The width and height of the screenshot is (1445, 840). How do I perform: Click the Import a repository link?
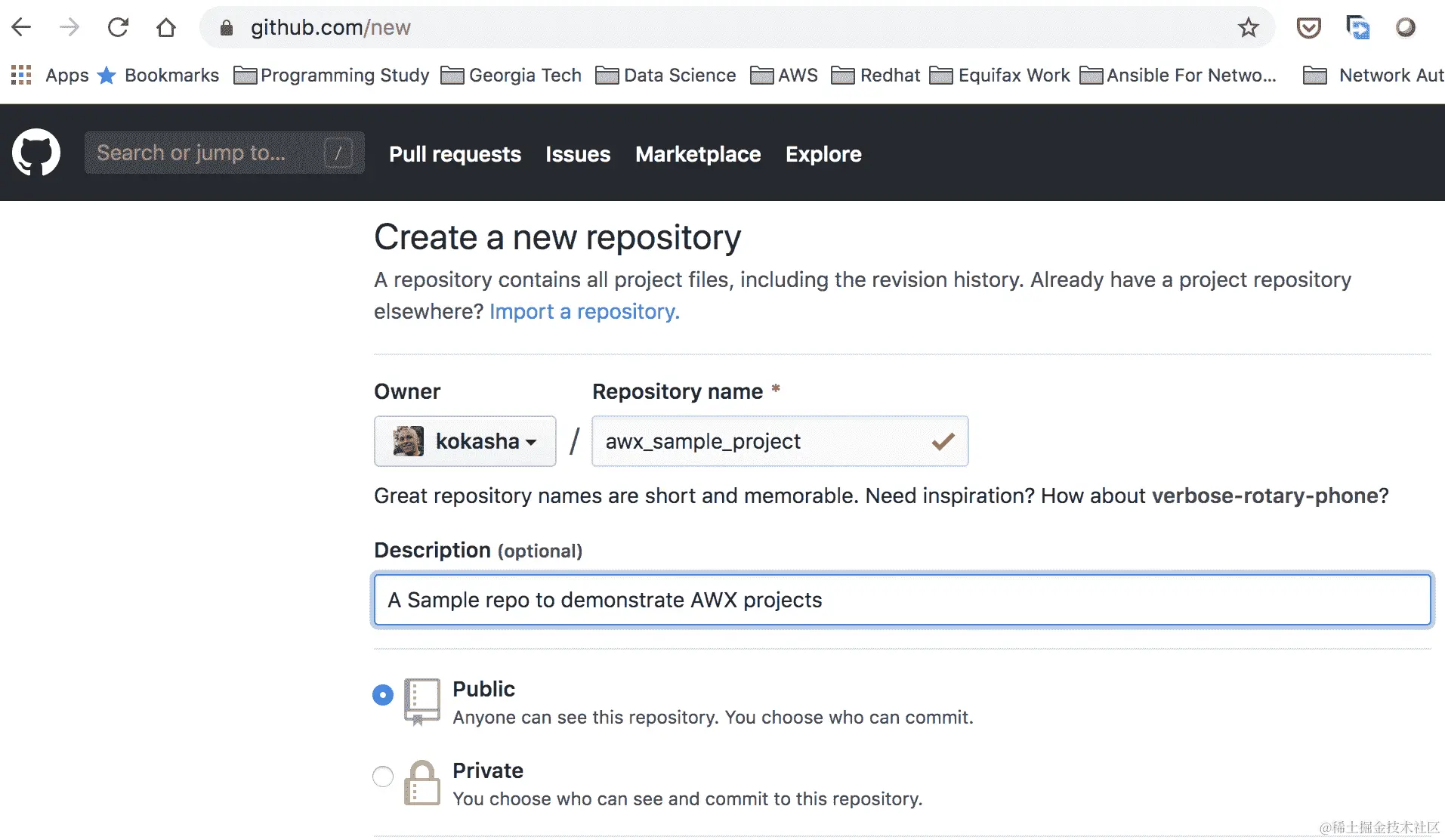[584, 312]
